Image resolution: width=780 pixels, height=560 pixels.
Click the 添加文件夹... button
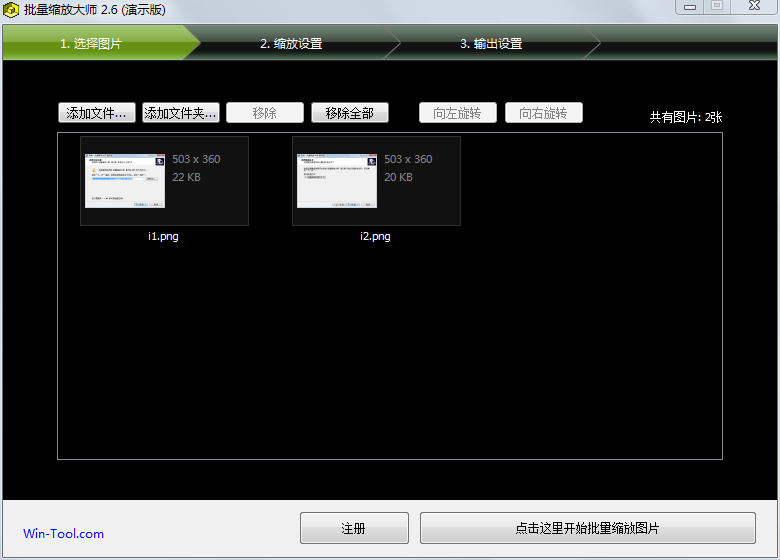tap(181, 113)
